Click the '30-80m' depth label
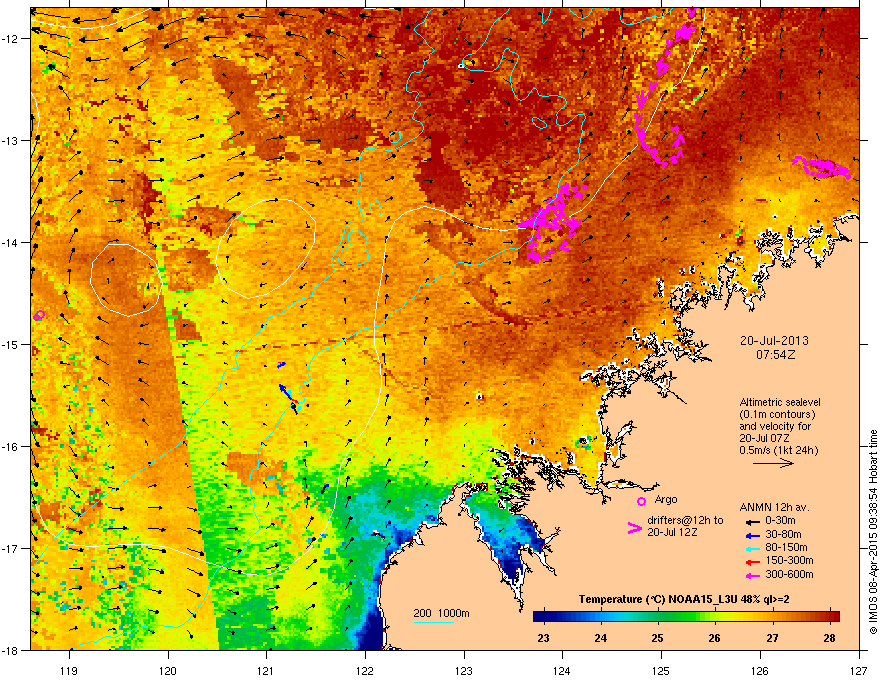The height and width of the screenshot is (680, 880). 783,534
